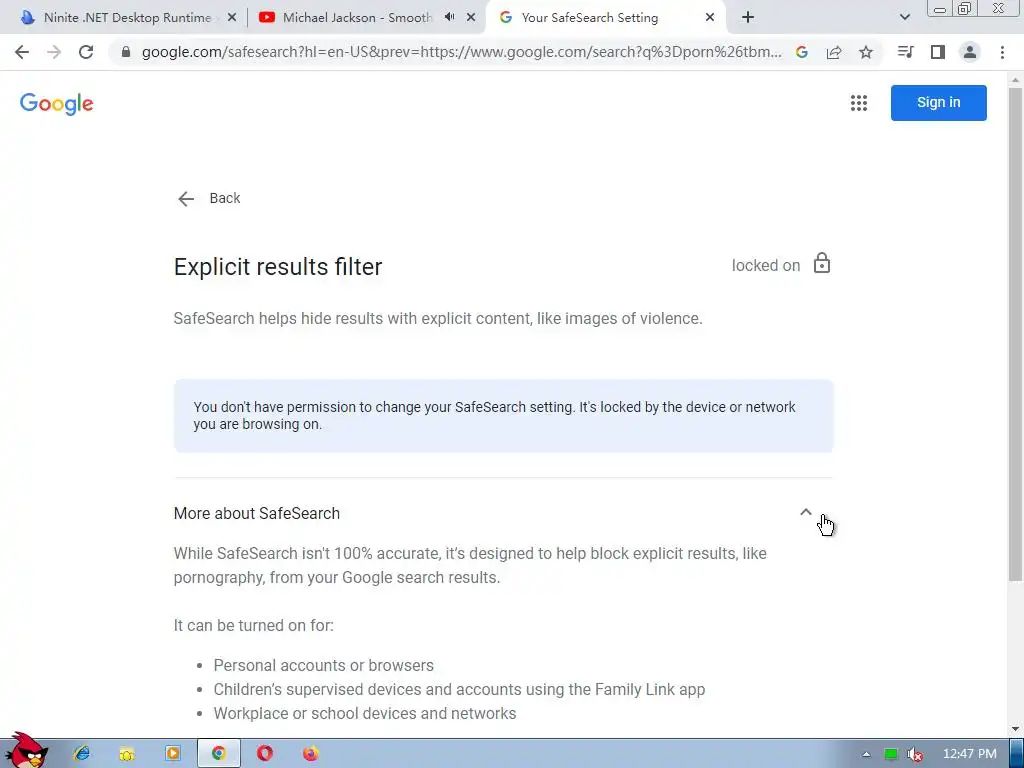Image resolution: width=1024 pixels, height=768 pixels.
Task: Click the locked on status text
Action: coord(765,265)
